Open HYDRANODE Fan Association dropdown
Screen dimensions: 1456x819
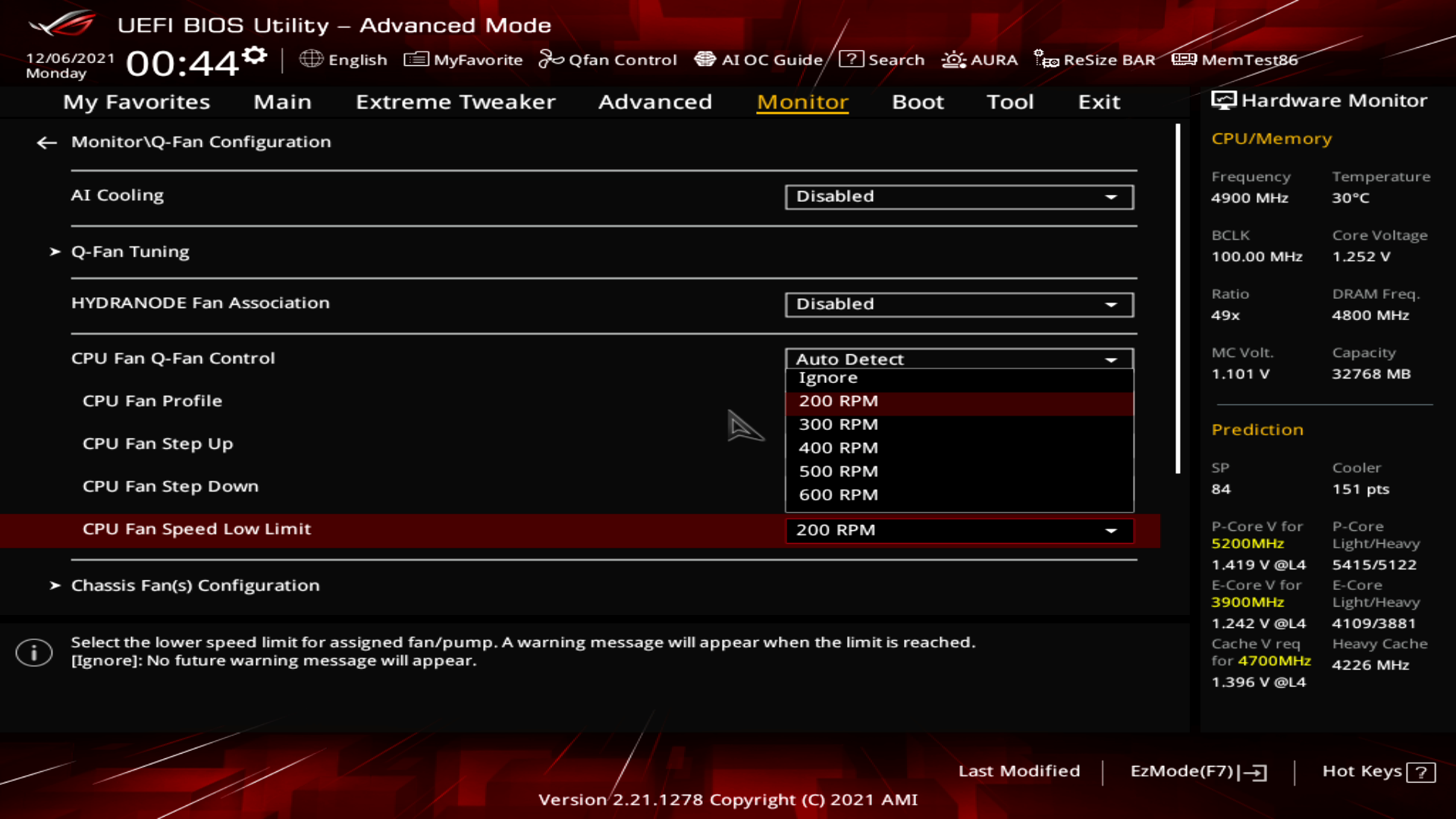coord(959,304)
